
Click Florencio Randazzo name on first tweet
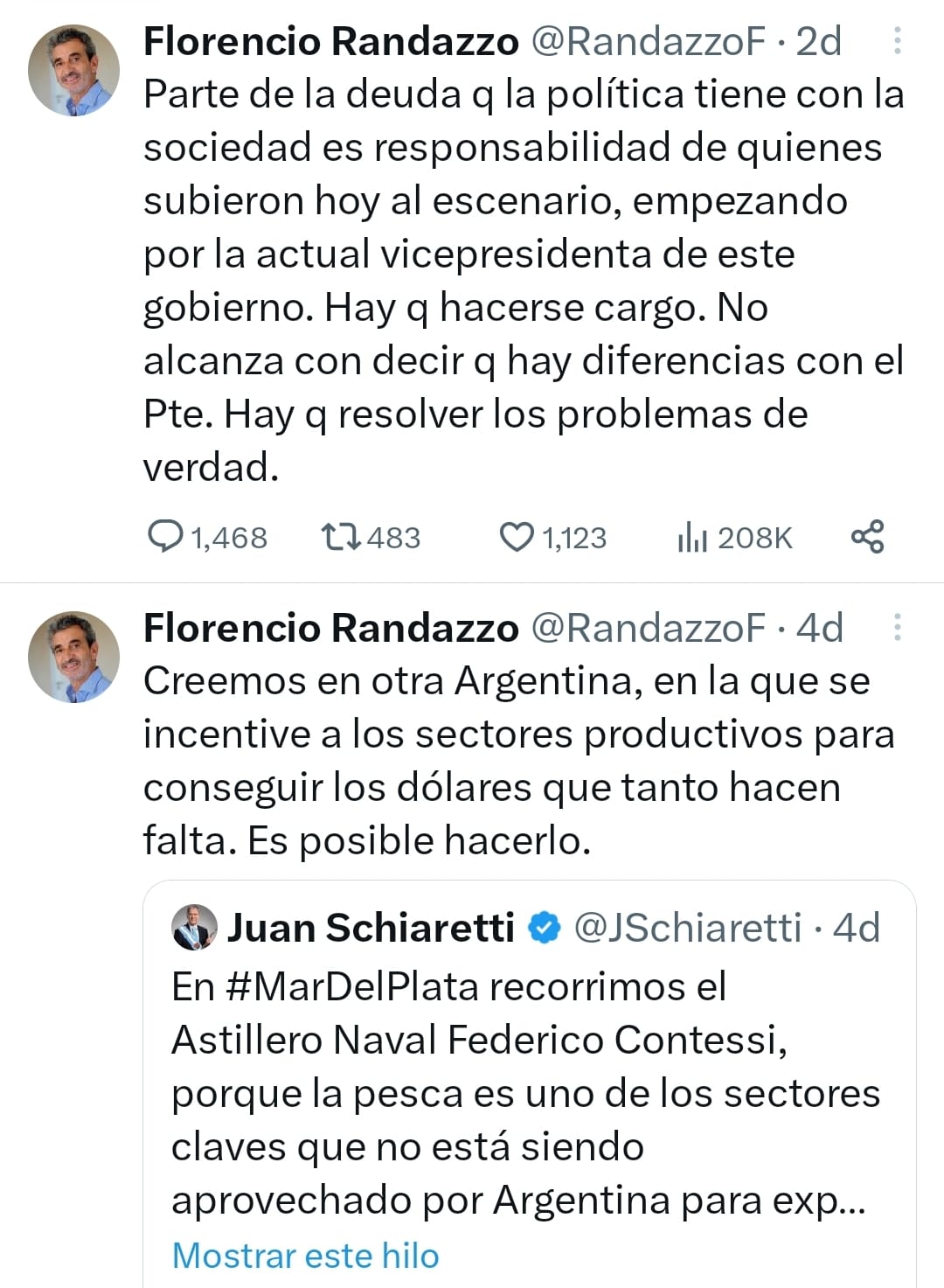(330, 41)
